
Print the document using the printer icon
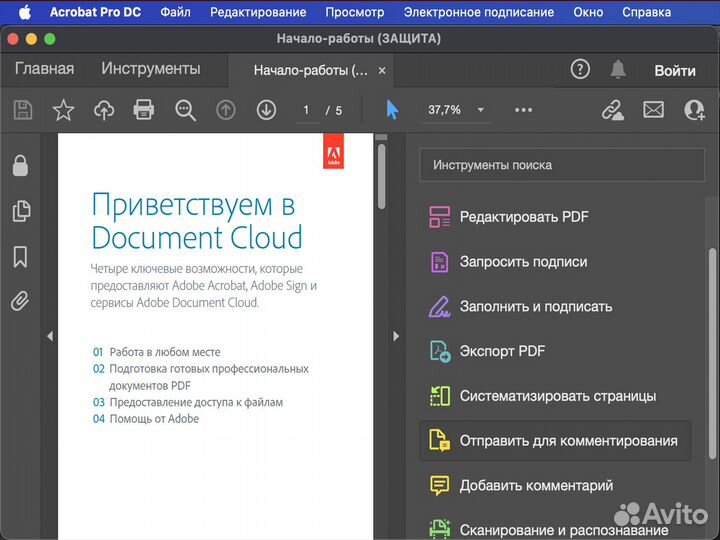144,110
